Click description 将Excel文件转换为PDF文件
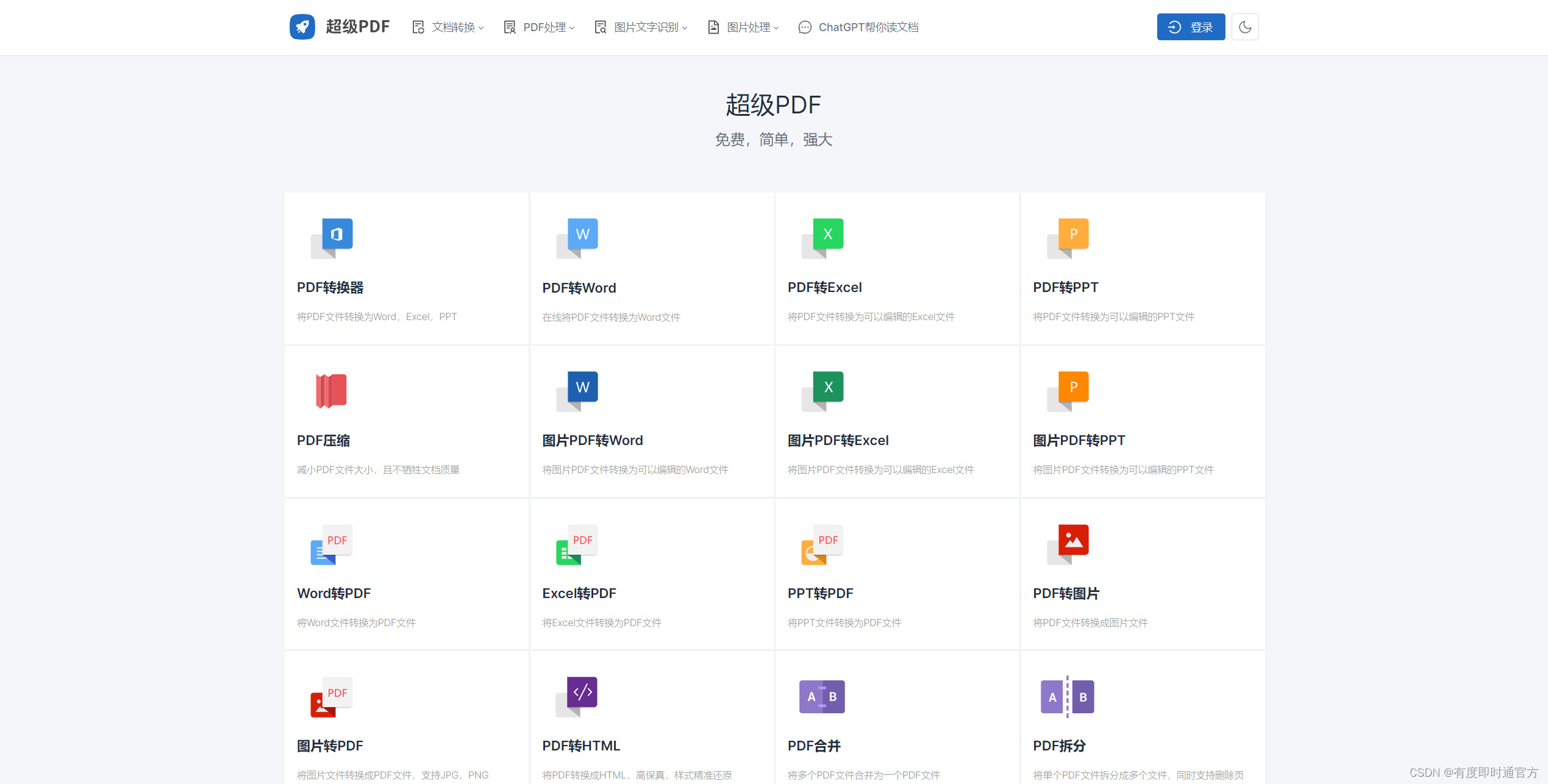 602,623
